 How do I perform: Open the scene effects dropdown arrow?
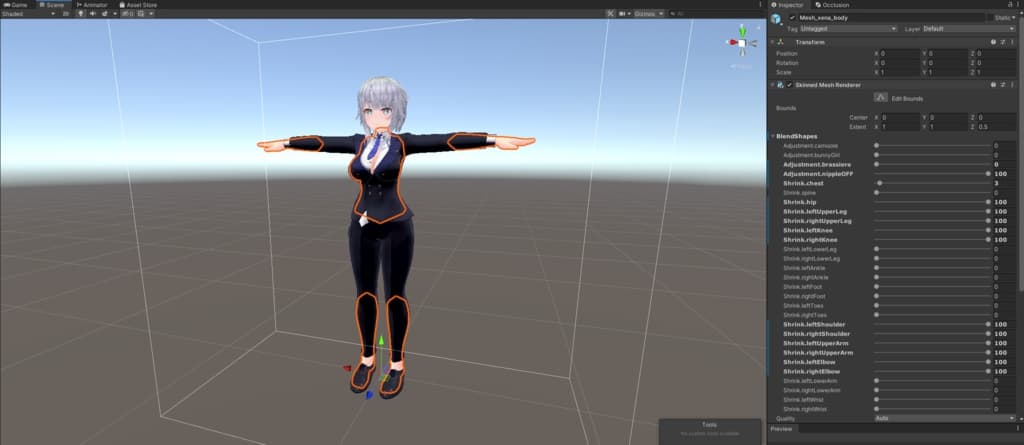click(x=115, y=13)
